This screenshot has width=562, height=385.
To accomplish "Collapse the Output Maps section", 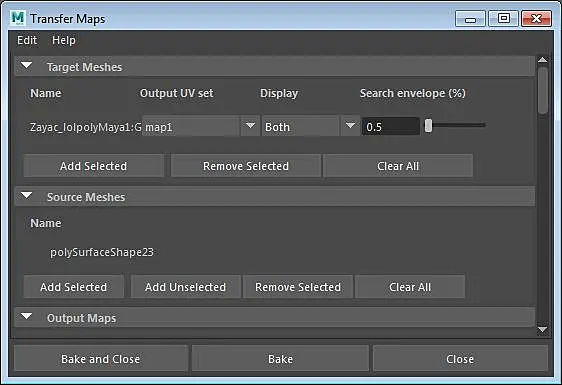I will tap(27, 317).
